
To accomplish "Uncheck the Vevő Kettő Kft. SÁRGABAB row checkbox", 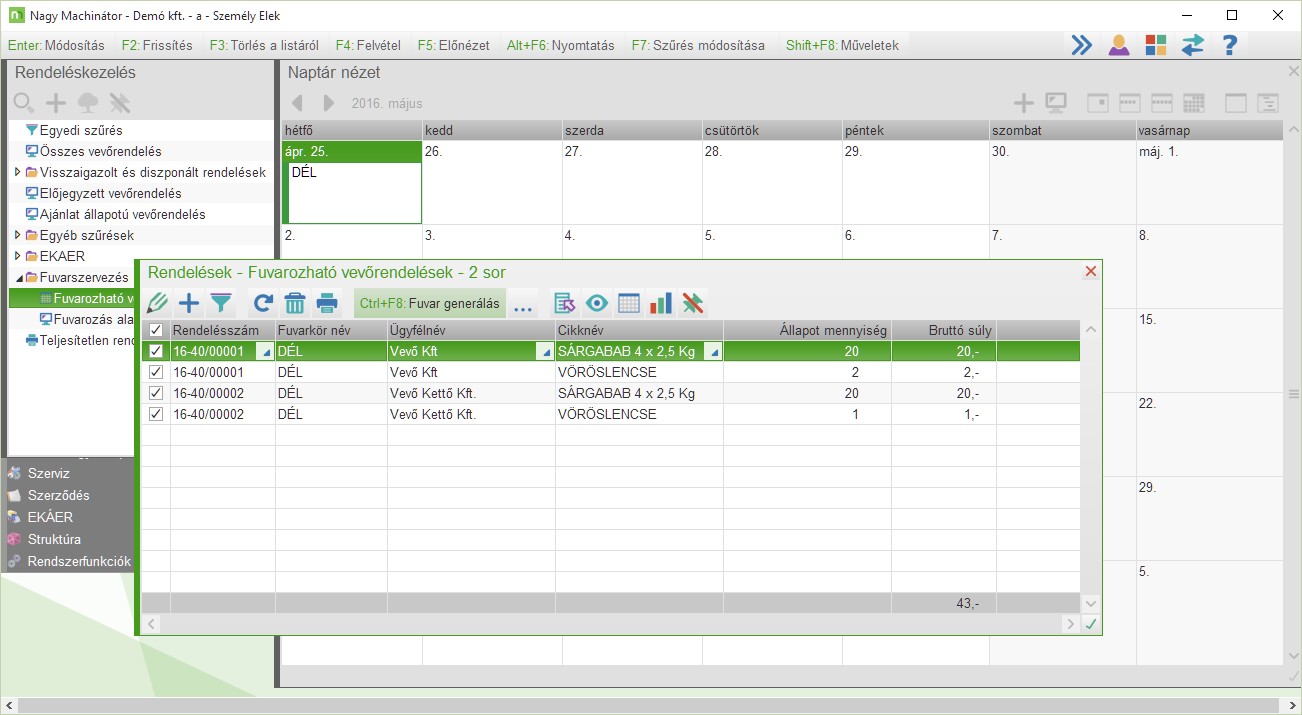I will (155, 393).
